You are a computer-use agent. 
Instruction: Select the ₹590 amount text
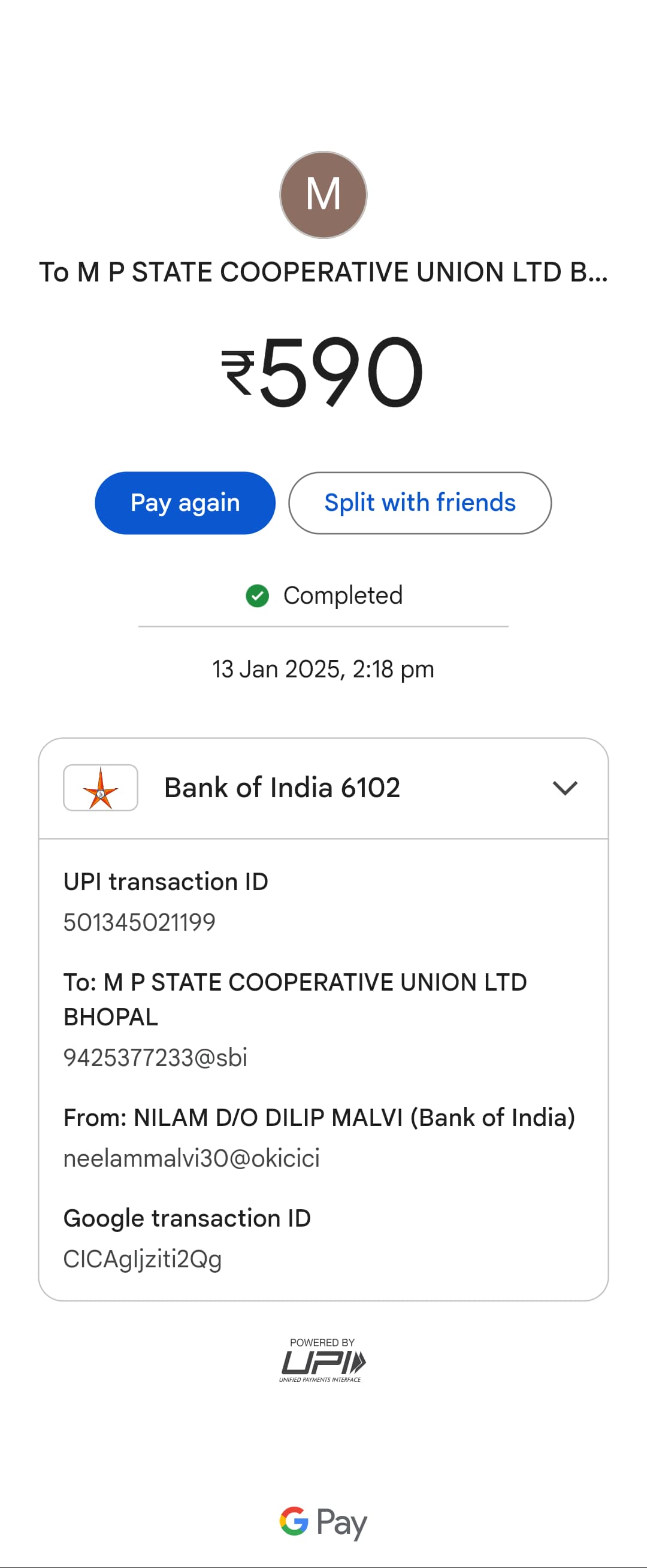point(322,372)
